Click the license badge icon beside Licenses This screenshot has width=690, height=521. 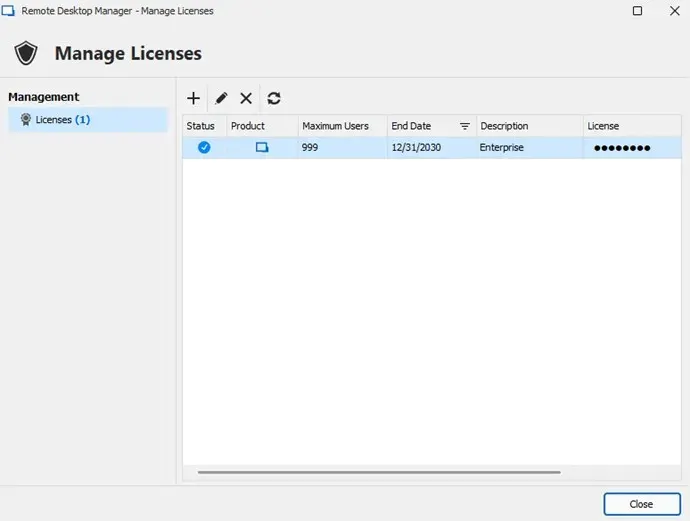(x=26, y=119)
